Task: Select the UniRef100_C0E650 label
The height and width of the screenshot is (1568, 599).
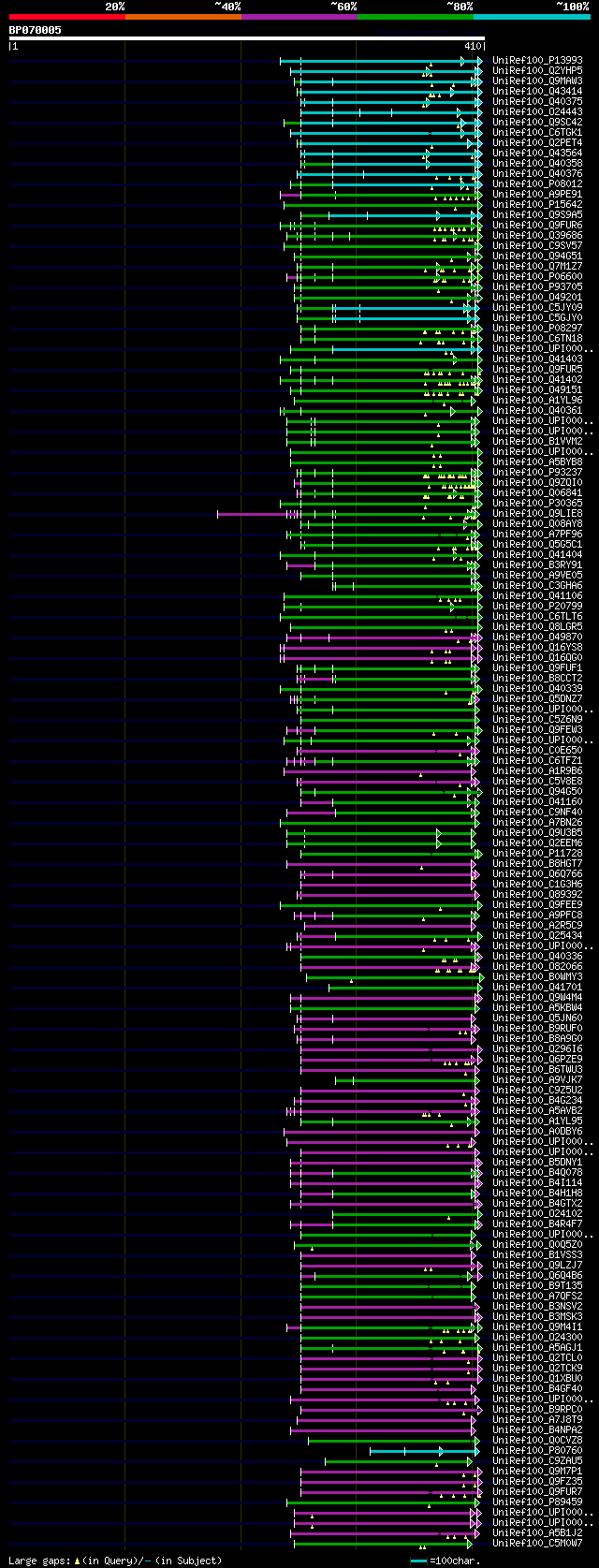Action: coord(537,751)
